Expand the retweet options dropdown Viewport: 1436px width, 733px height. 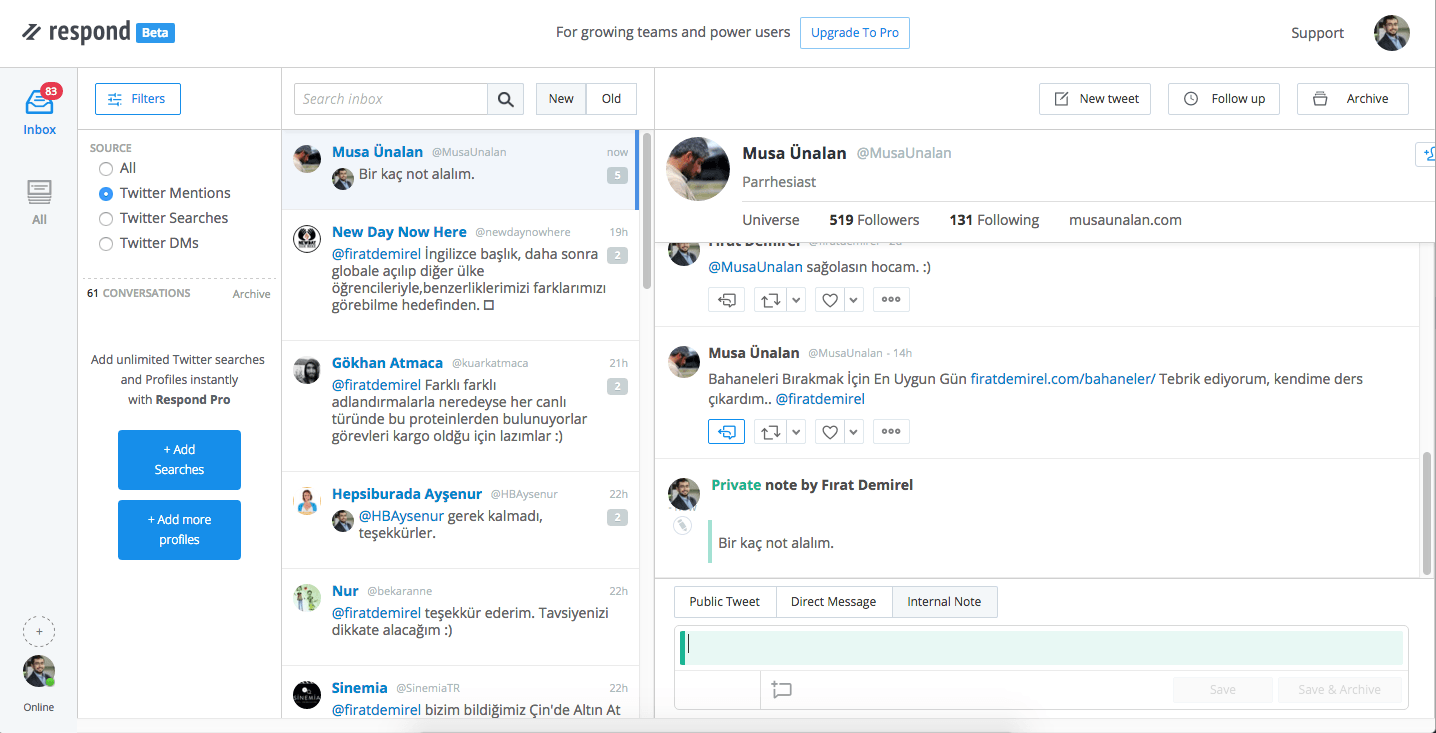795,431
